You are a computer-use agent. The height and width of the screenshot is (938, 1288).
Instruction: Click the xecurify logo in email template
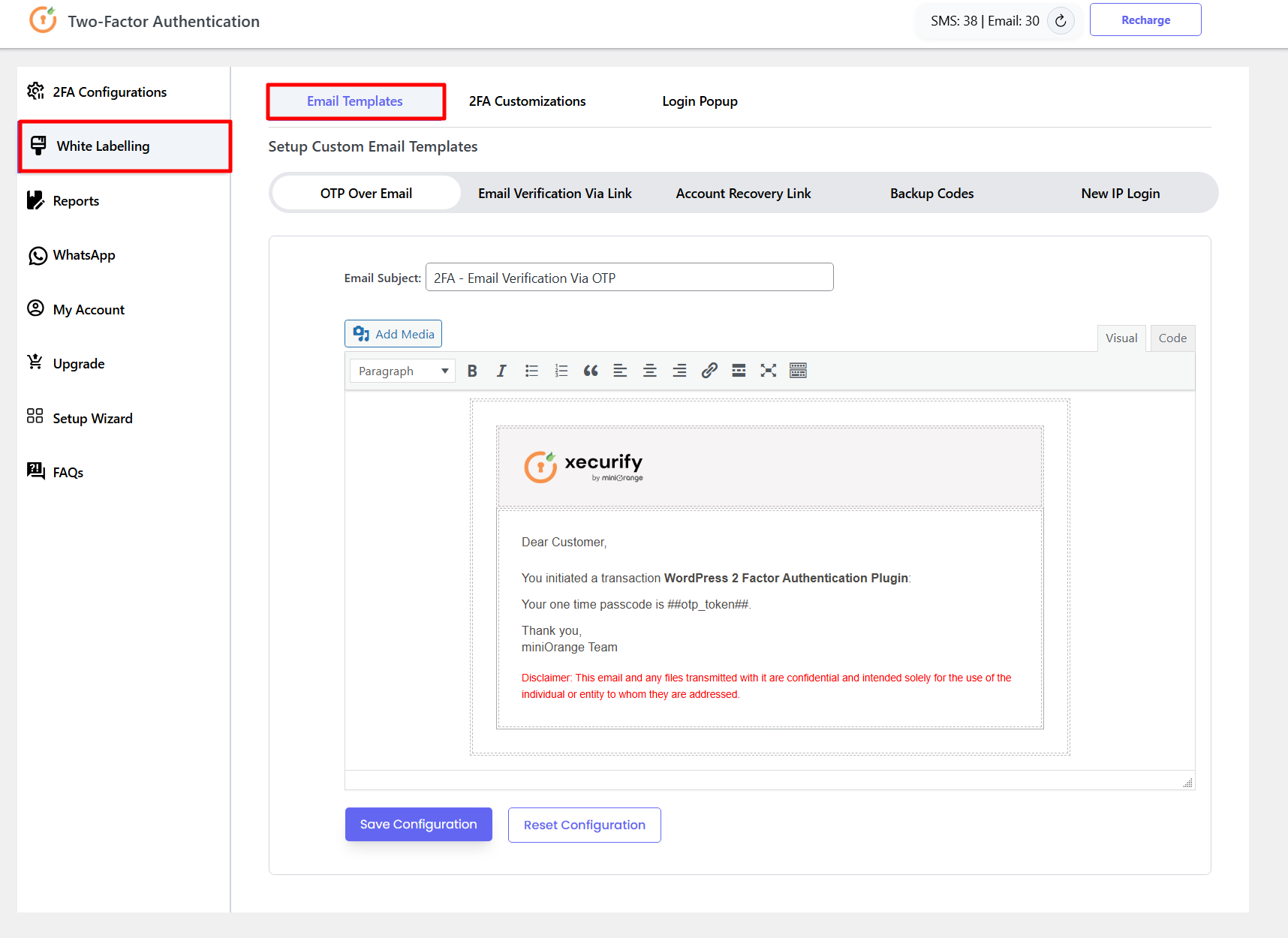click(x=583, y=467)
